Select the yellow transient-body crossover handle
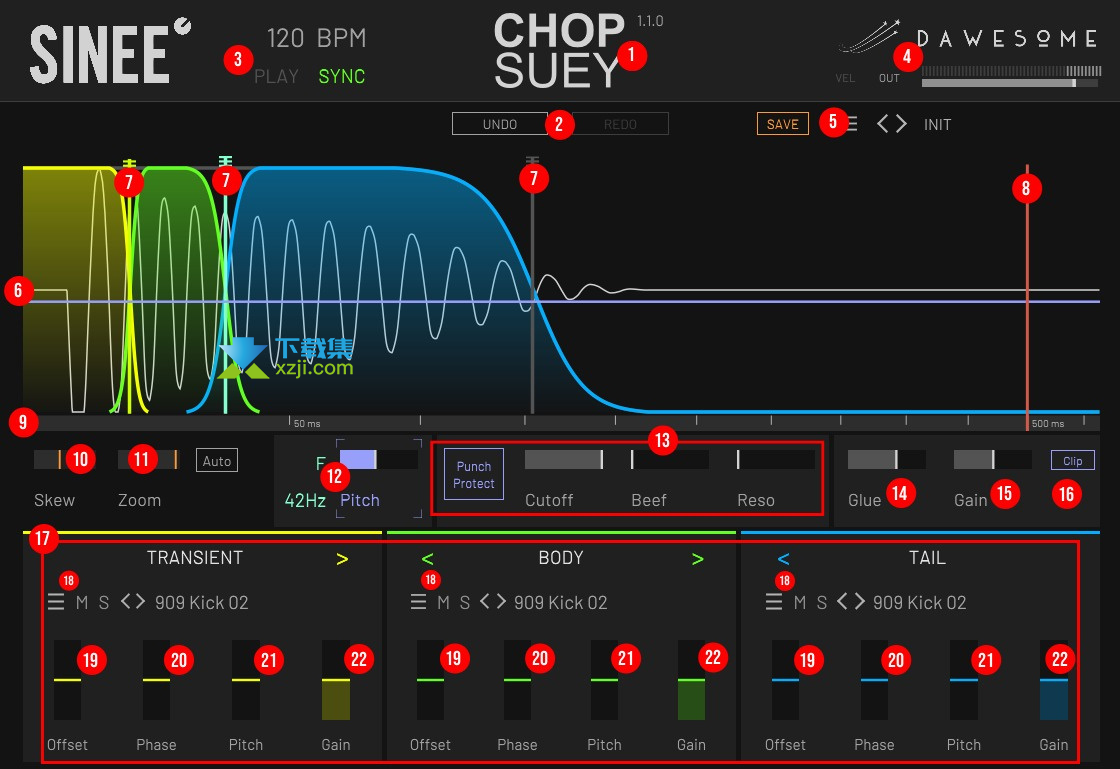Viewport: 1120px width, 769px height. coord(129,164)
